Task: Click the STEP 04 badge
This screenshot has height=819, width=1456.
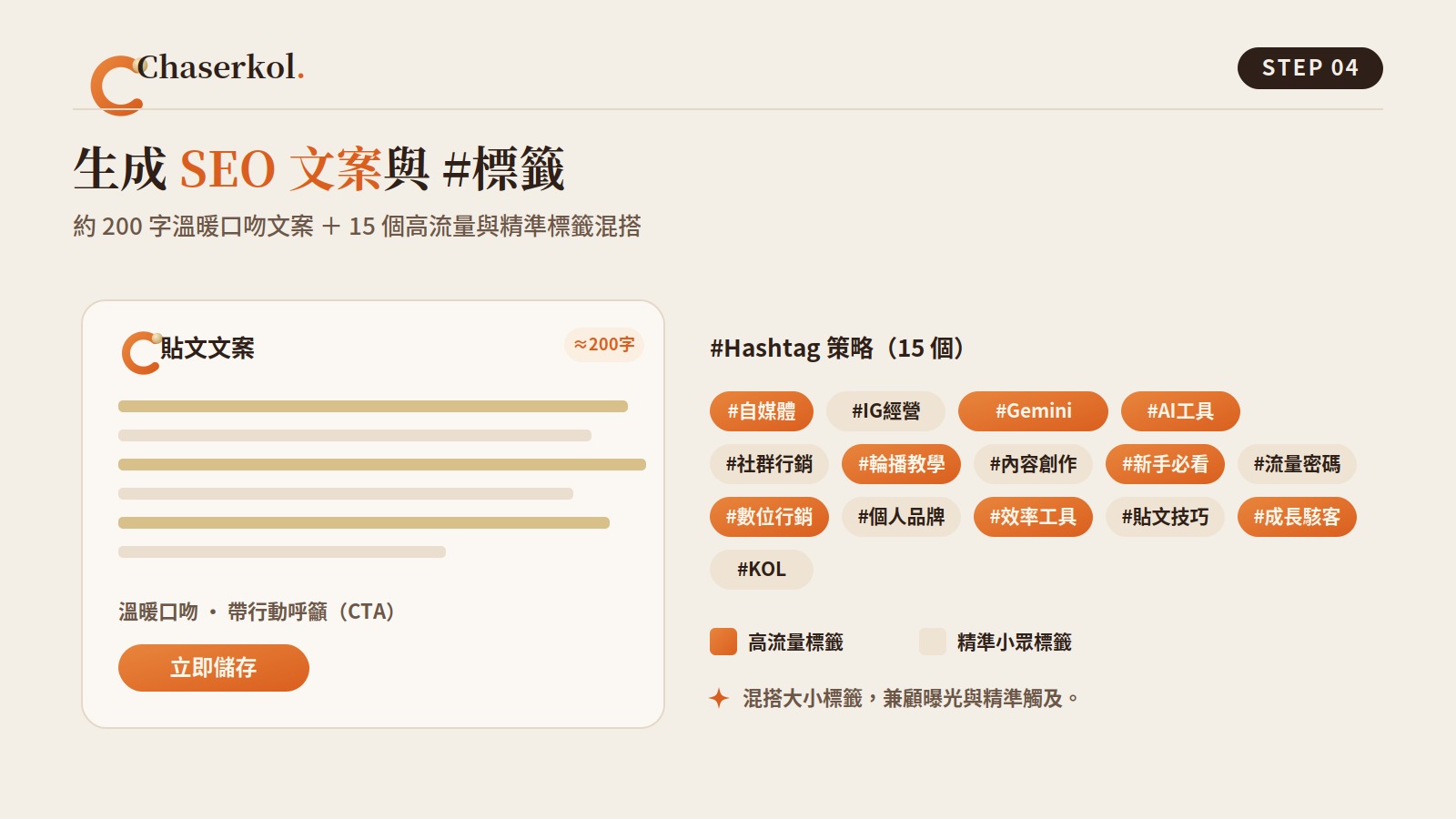Action: tap(1309, 68)
